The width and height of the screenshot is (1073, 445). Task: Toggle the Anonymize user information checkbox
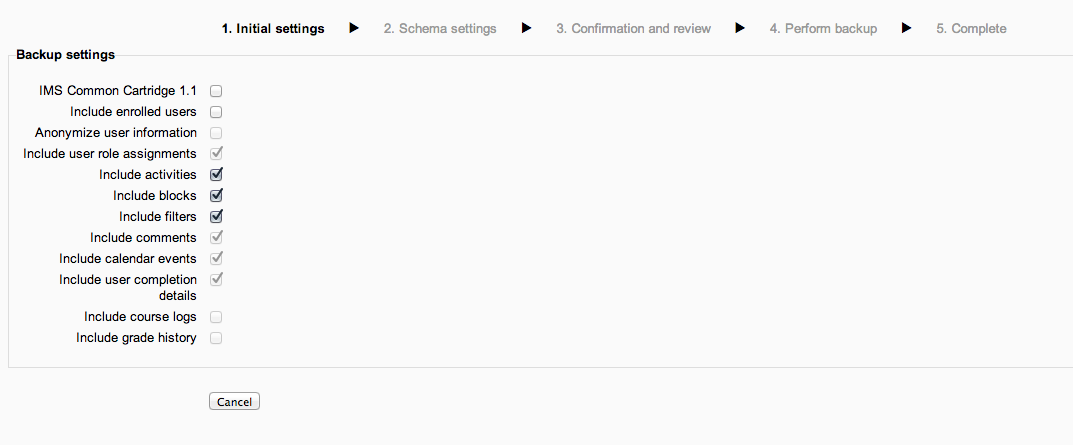click(216, 133)
